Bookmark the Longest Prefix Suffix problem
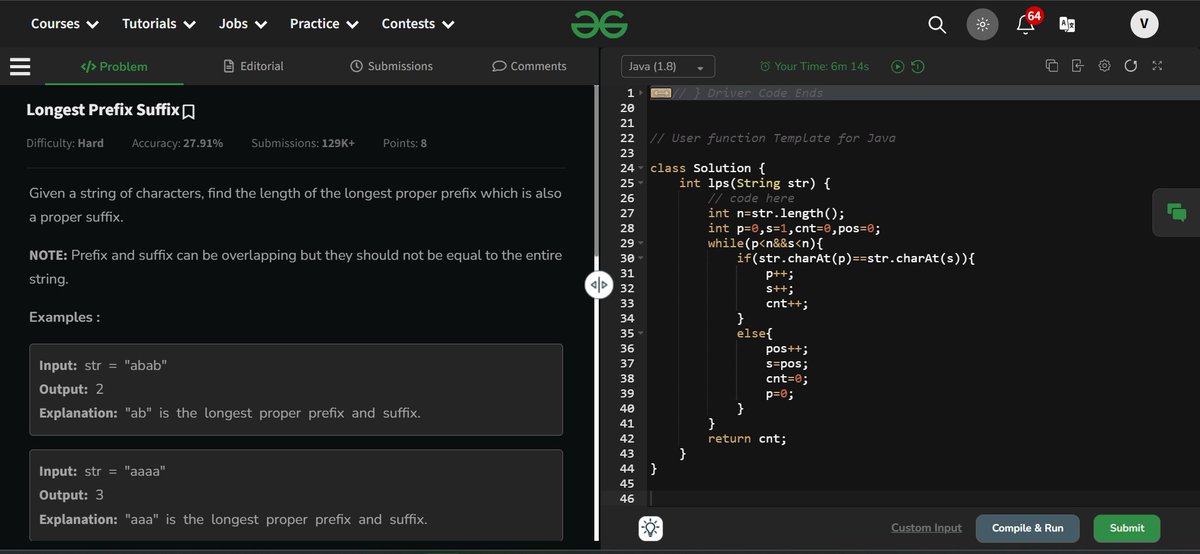 click(x=188, y=111)
